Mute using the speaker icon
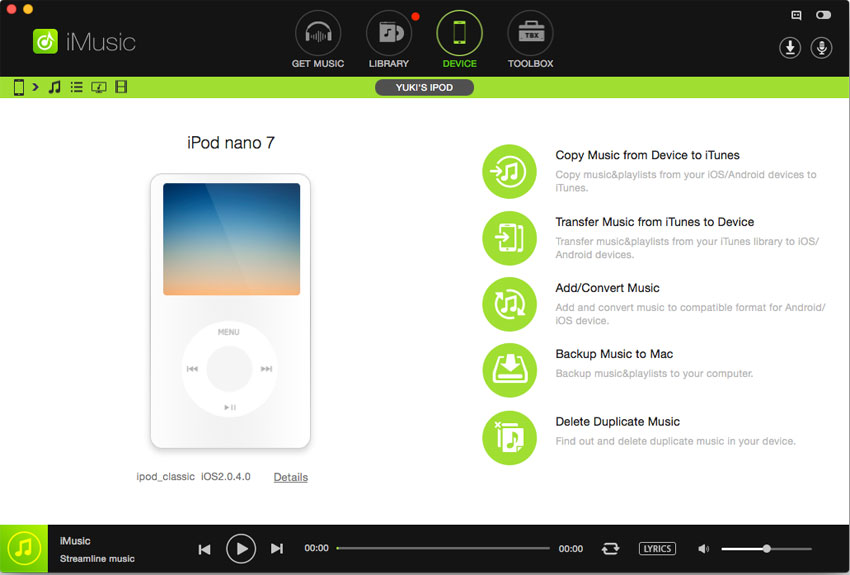850x575 pixels. (x=703, y=549)
